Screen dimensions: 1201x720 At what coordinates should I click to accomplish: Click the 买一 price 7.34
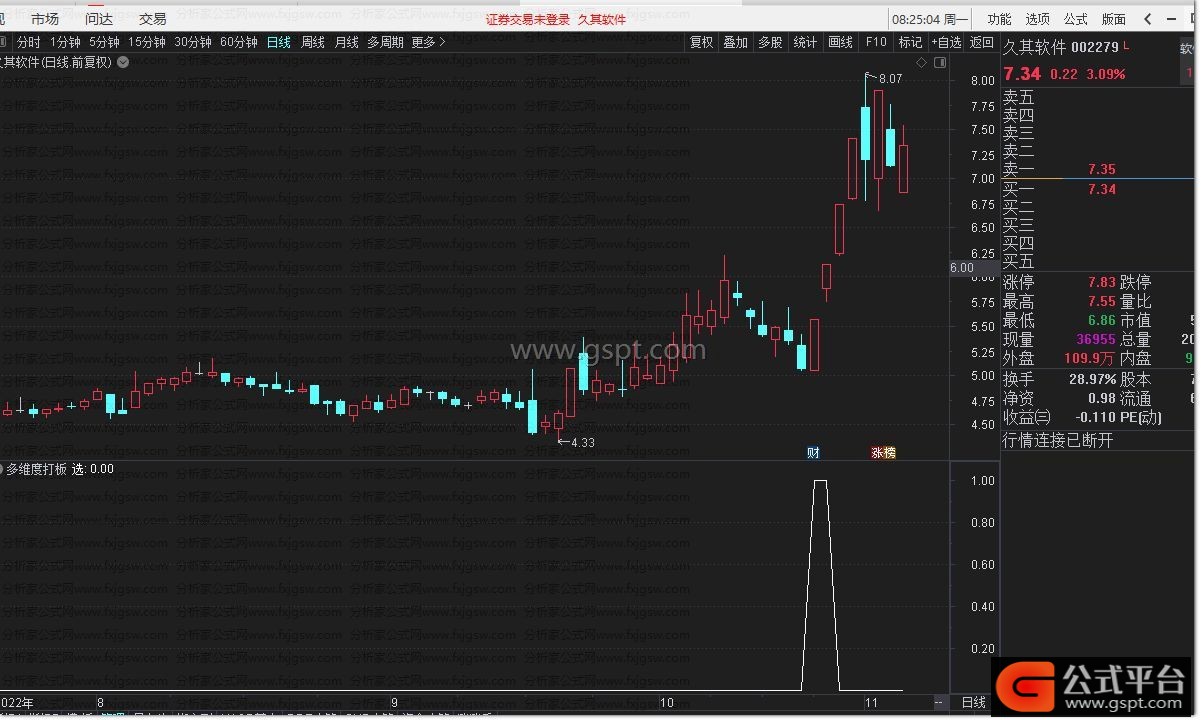point(1102,189)
